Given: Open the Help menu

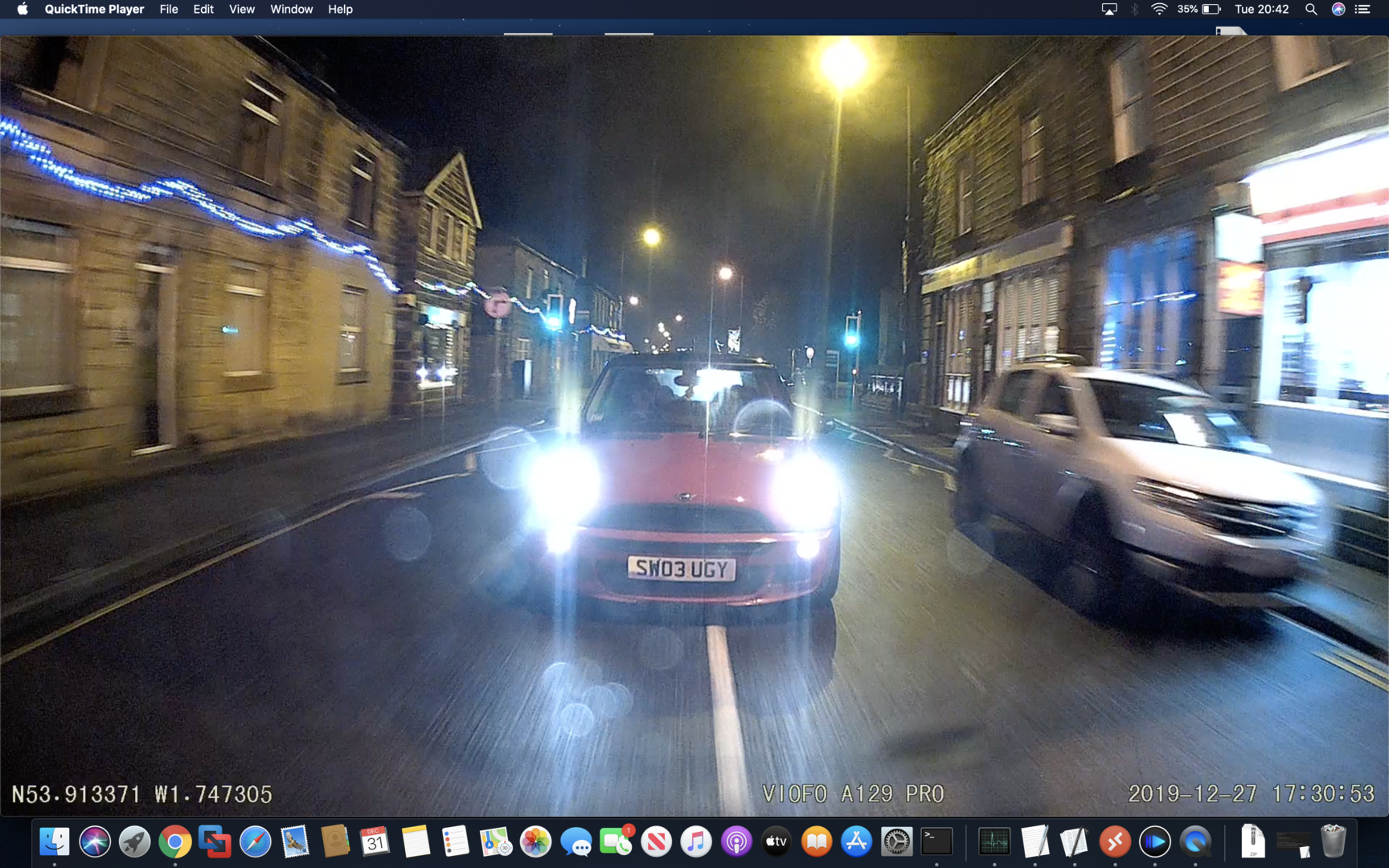Looking at the screenshot, I should tap(340, 9).
